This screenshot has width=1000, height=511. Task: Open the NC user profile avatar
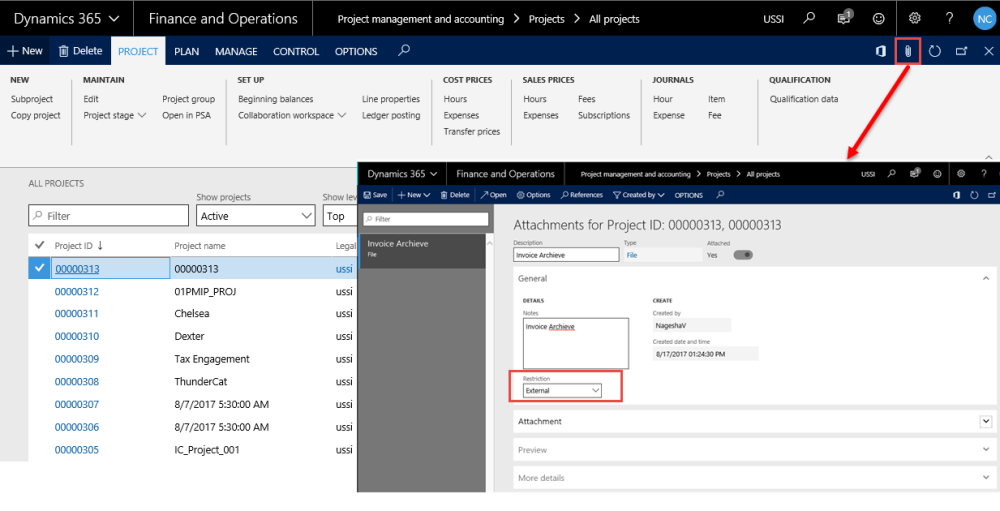click(984, 19)
